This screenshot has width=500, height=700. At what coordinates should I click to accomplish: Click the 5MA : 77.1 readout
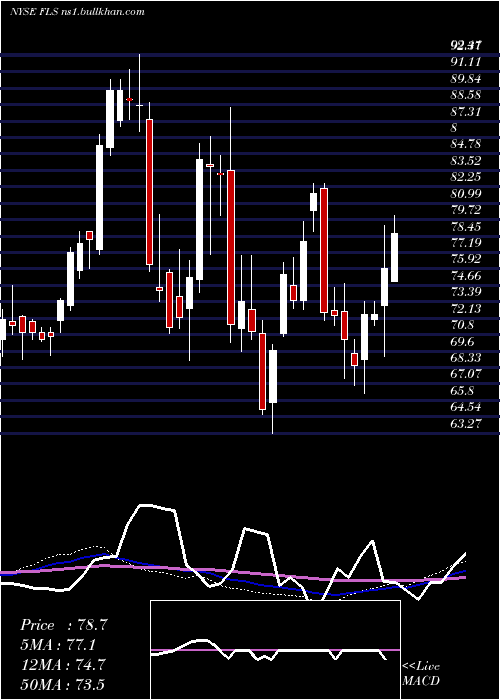click(59, 645)
